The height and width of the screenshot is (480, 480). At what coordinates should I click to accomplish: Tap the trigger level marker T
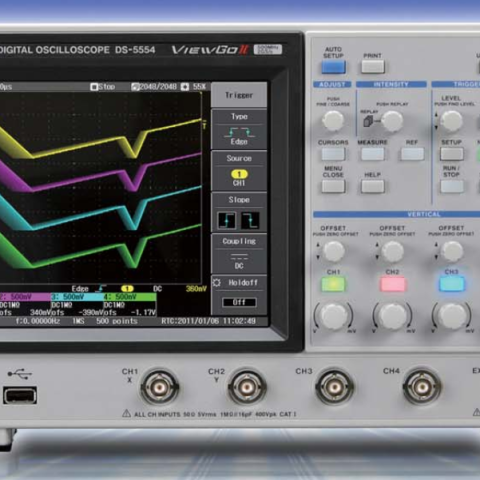pyautogui.click(x=204, y=125)
